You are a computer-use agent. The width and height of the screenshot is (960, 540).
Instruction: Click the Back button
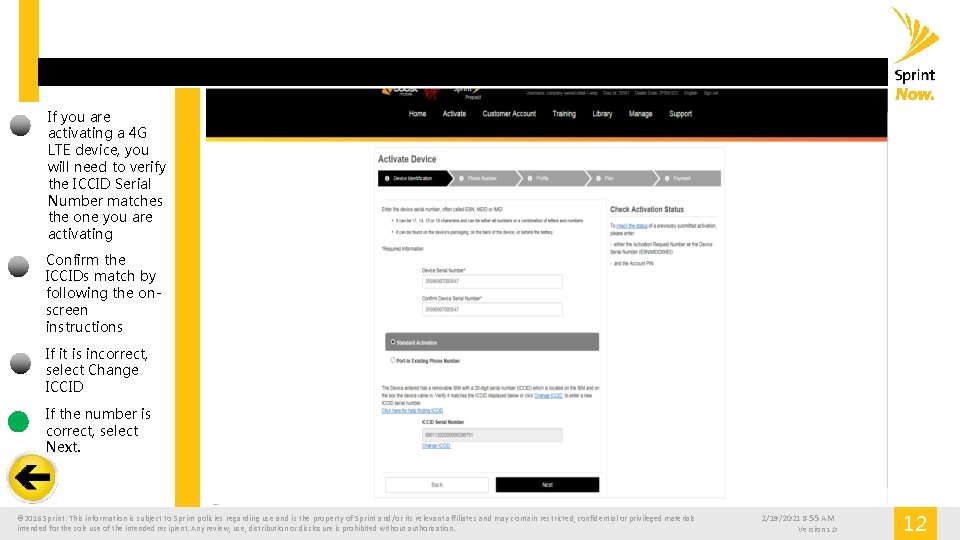[437, 485]
